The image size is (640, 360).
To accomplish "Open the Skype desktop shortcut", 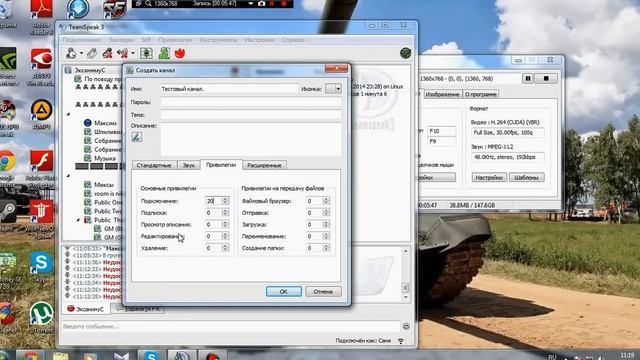I will coord(41,267).
